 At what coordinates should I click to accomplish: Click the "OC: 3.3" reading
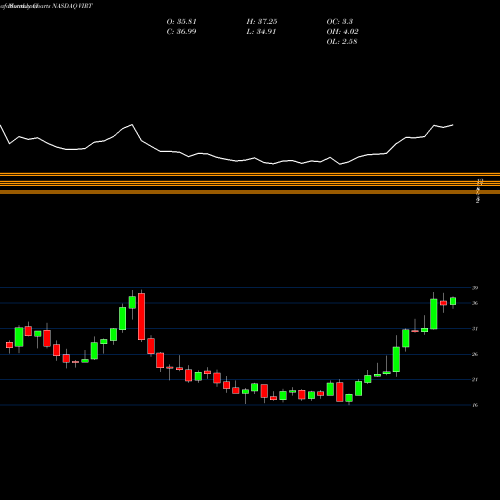point(340,22)
